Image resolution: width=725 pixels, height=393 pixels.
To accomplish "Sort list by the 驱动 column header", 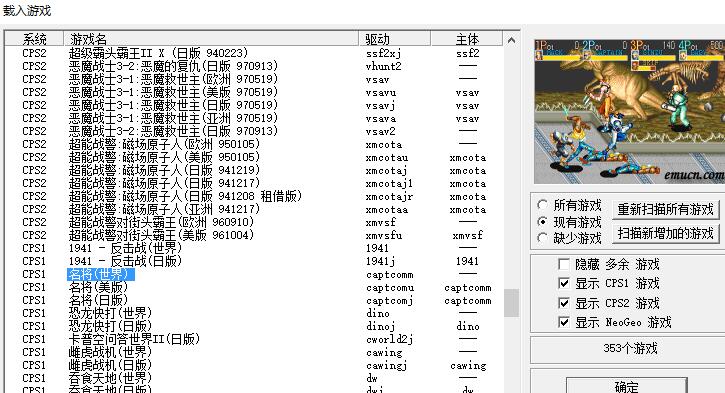I will click(395, 39).
